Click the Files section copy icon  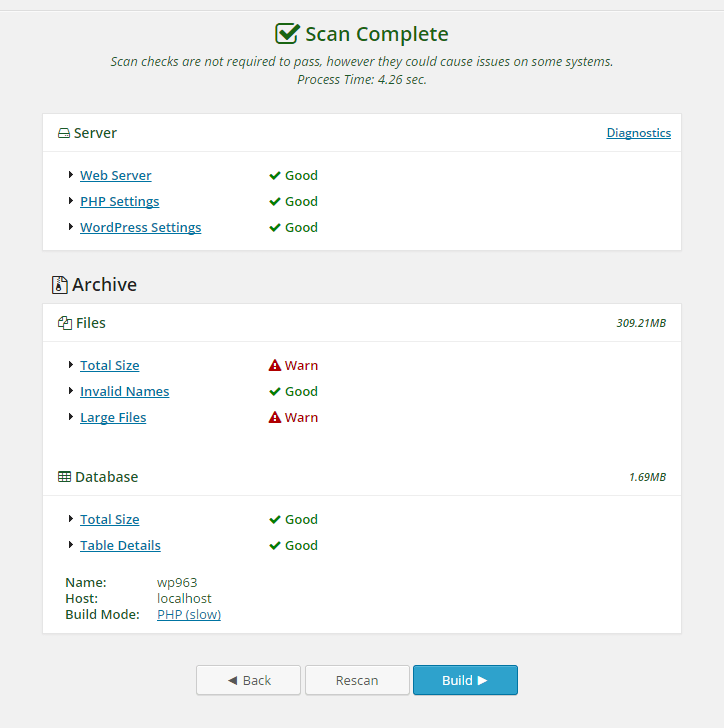(x=64, y=323)
